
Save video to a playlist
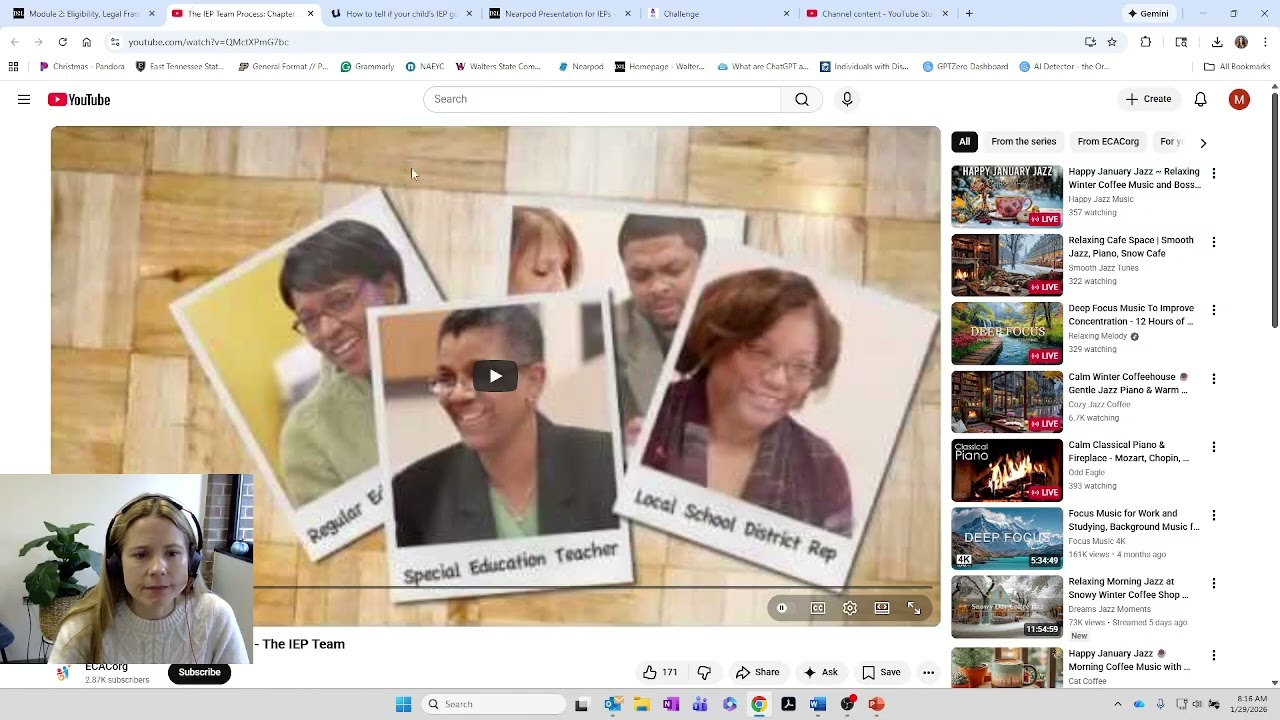tap(881, 672)
